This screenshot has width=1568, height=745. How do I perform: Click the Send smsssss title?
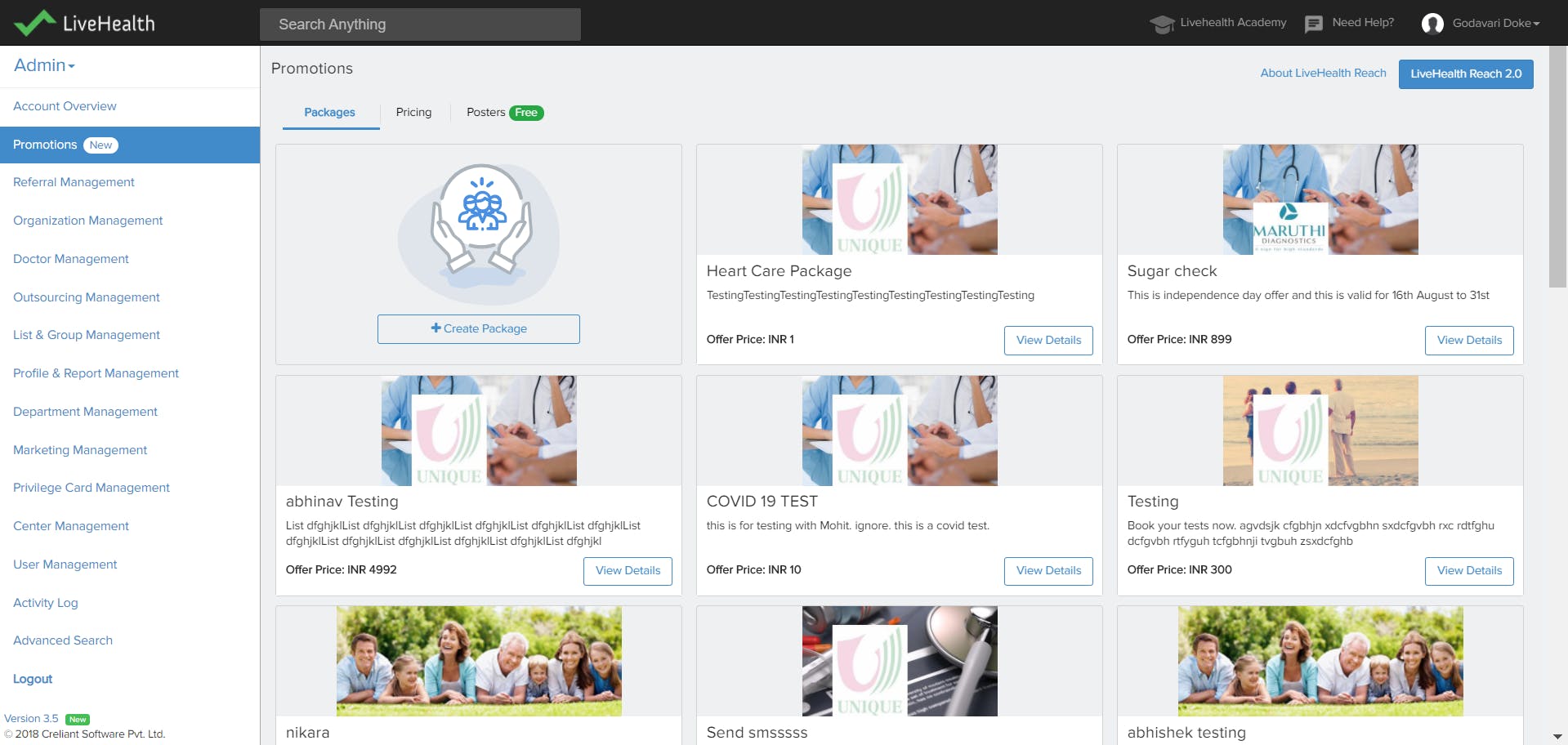757,733
